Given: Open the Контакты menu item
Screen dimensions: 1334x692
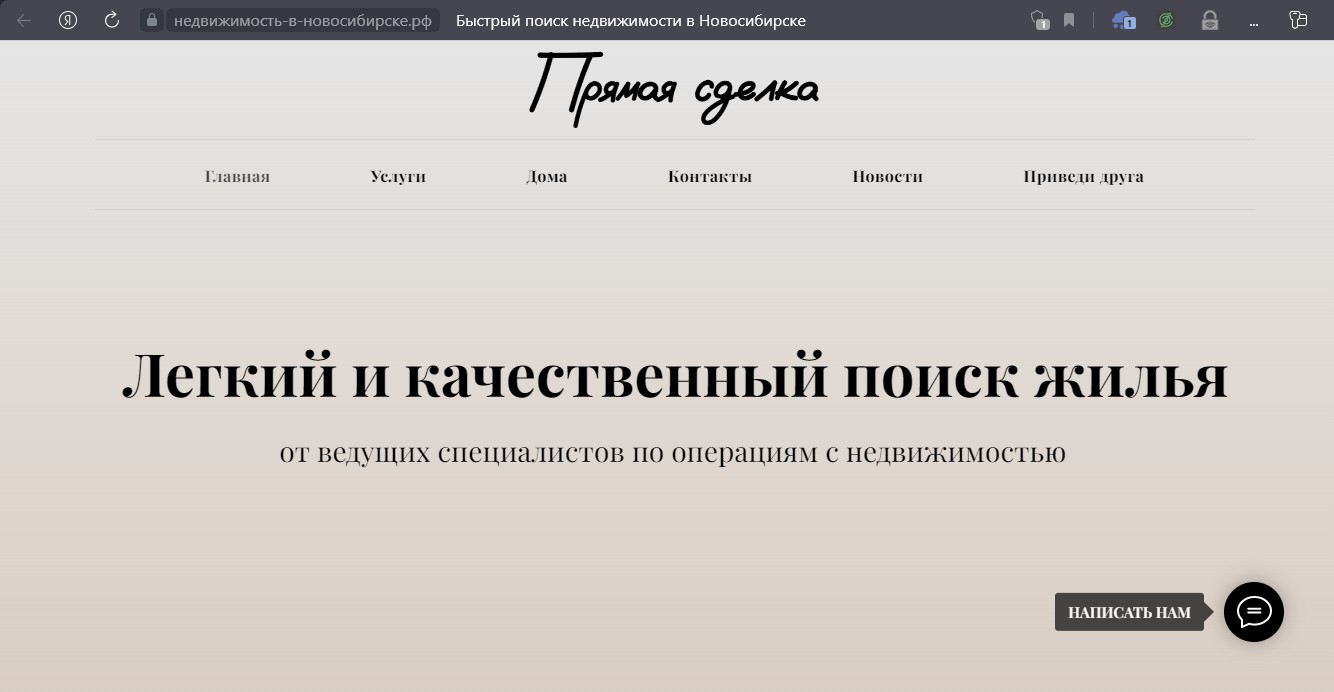Looking at the screenshot, I should [x=710, y=176].
